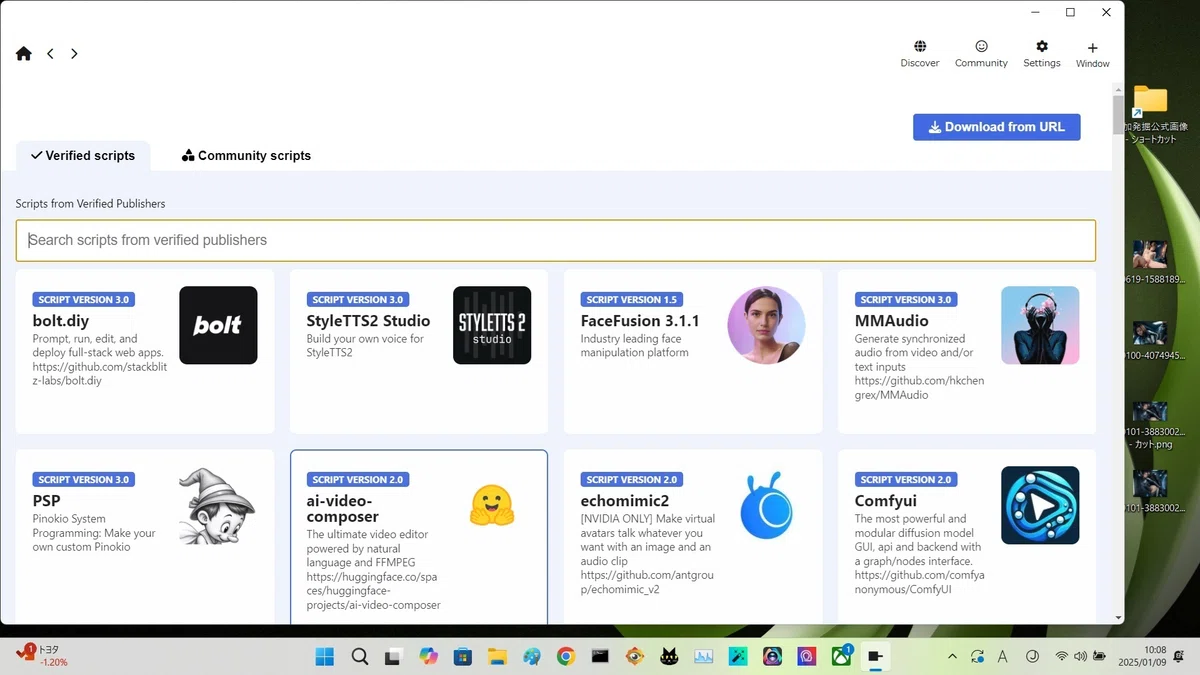Open a new Window with plus icon
Viewport: 1200px width, 675px height.
tap(1093, 55)
